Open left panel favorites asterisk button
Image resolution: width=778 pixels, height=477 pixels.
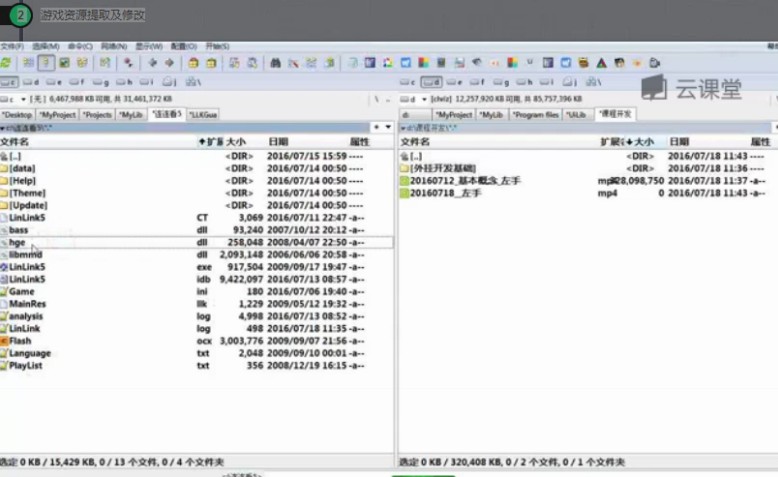coord(377,128)
